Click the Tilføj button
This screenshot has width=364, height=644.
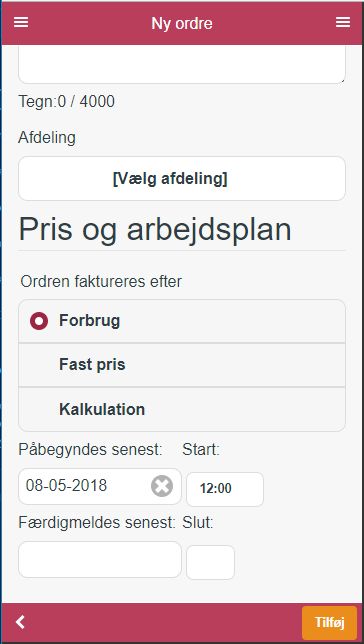[x=329, y=623]
